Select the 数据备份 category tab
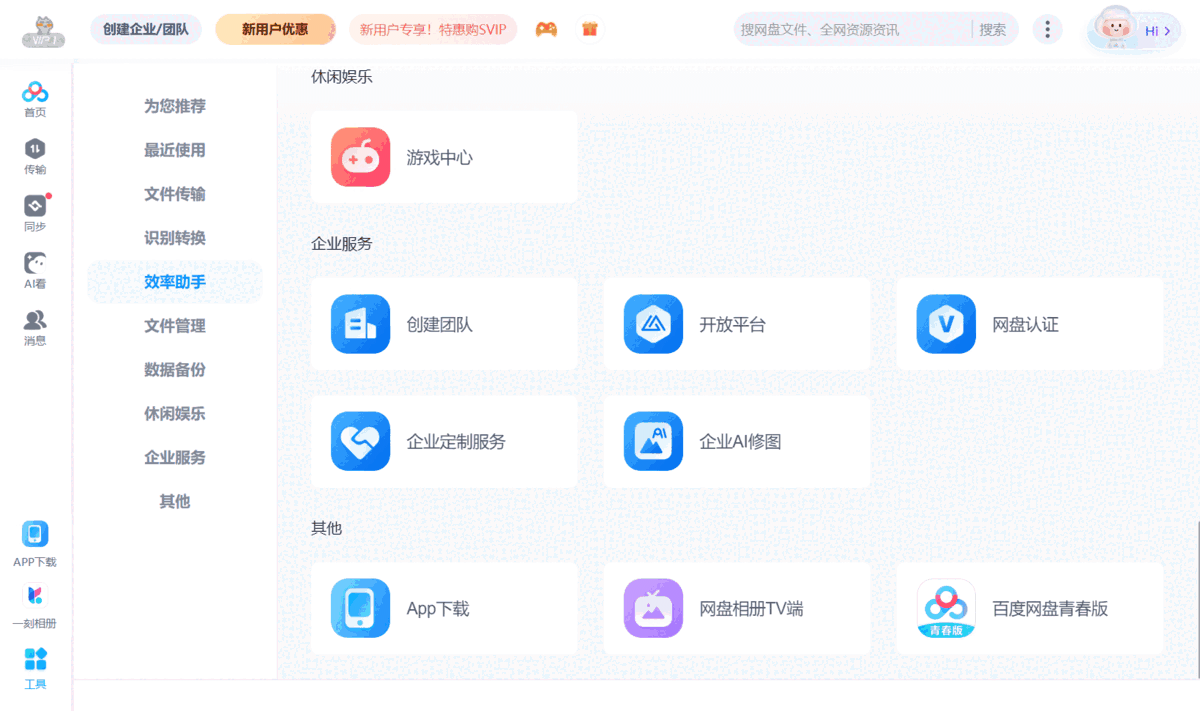The width and height of the screenshot is (1200, 711). (175, 369)
